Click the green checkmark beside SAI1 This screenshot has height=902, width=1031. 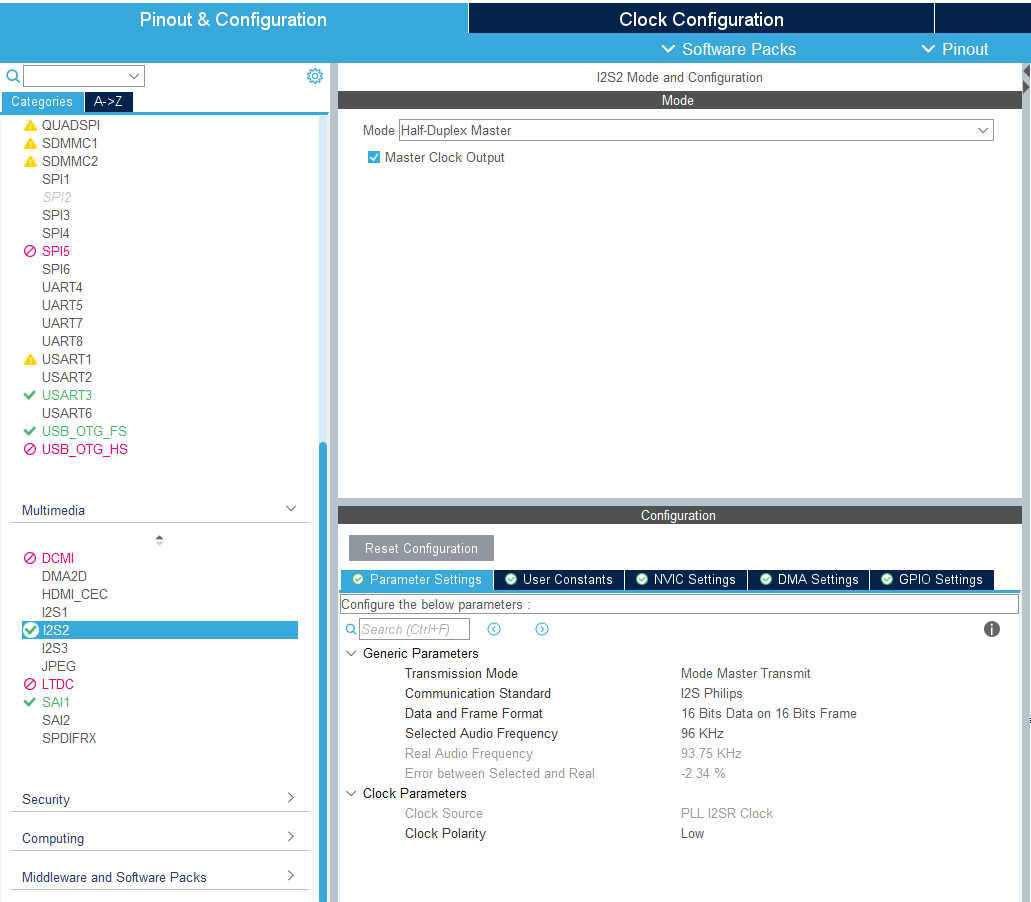coord(30,702)
